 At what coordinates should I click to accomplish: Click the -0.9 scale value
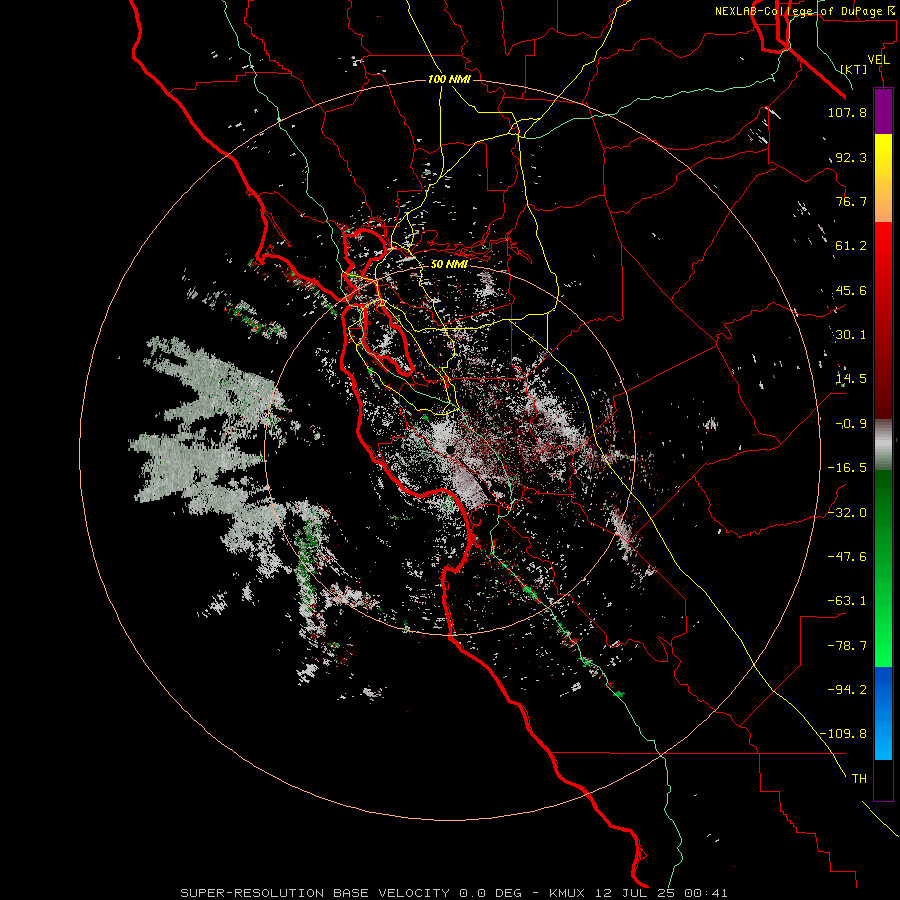(x=851, y=424)
